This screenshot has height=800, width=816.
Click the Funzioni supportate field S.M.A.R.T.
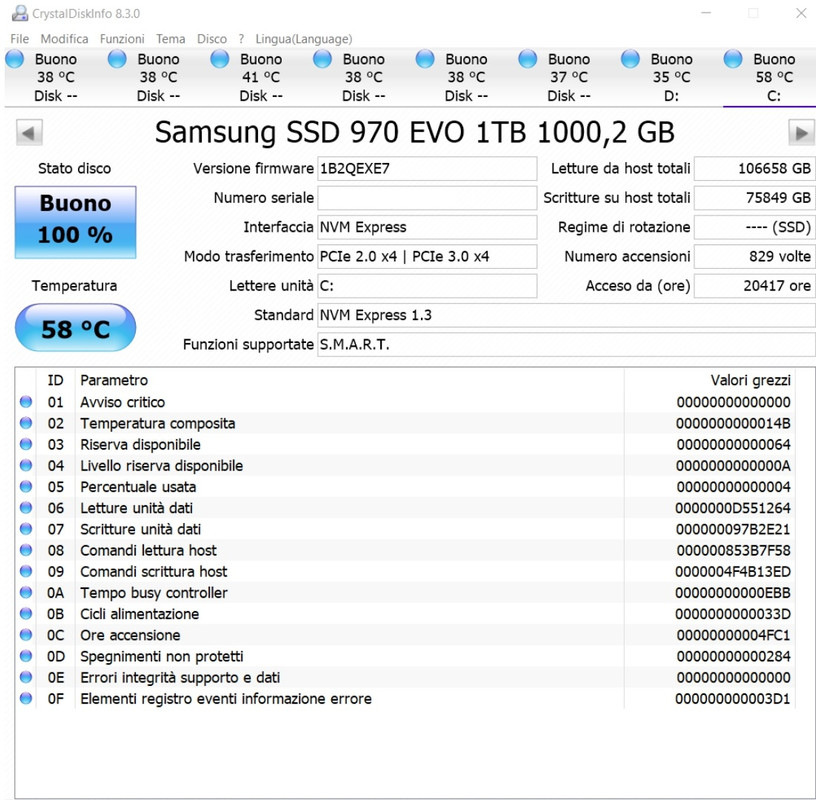(x=566, y=345)
